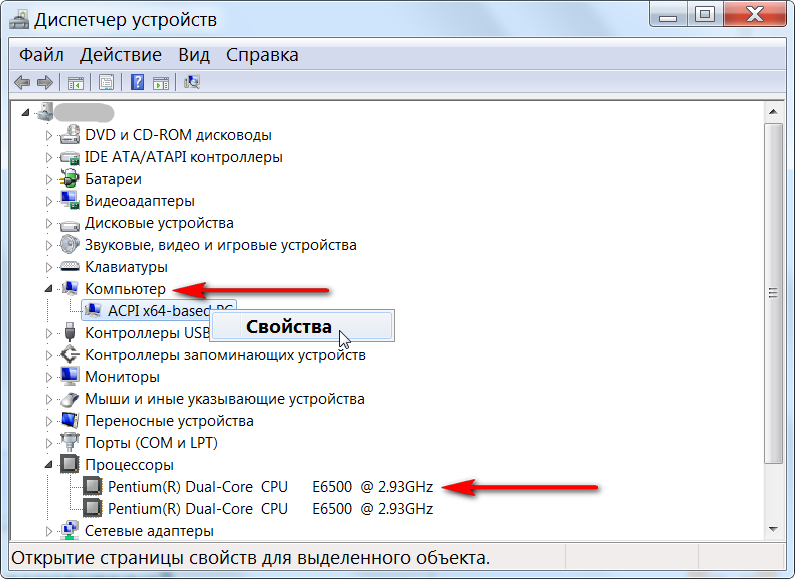The width and height of the screenshot is (795, 579).
Task: Click the Show/Hide console tree icon
Action: pyautogui.click(x=76, y=83)
